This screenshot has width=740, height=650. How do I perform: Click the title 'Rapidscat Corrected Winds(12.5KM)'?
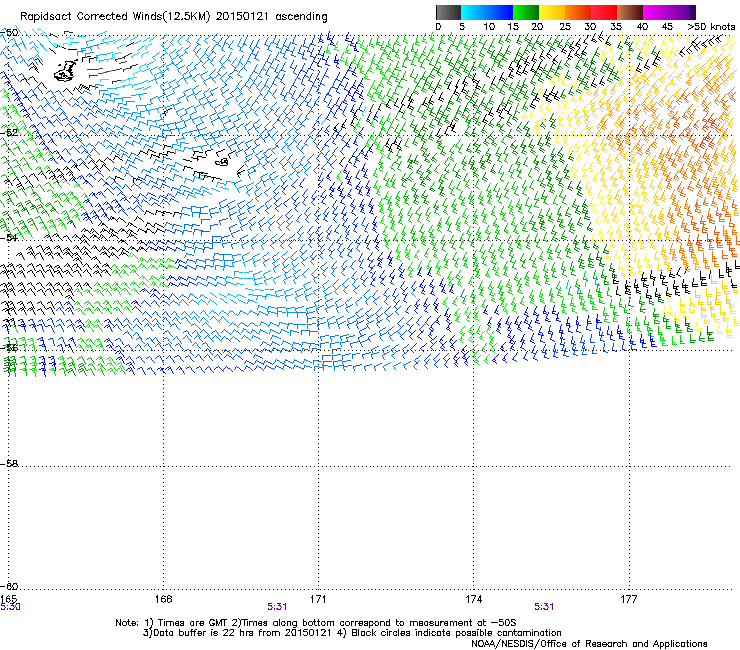pyautogui.click(x=115, y=17)
